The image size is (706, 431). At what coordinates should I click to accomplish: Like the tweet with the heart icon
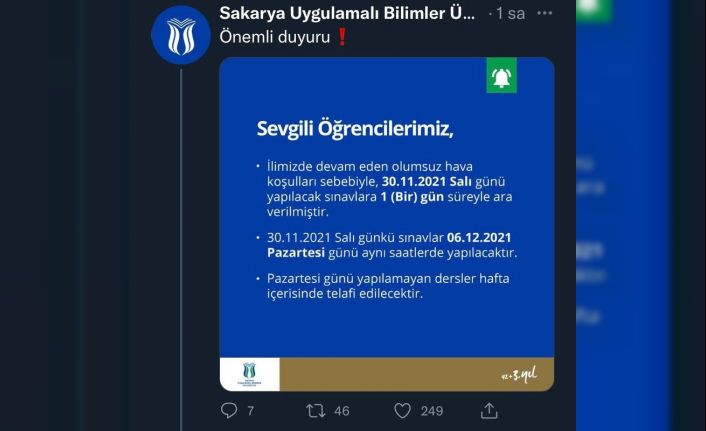pos(403,410)
